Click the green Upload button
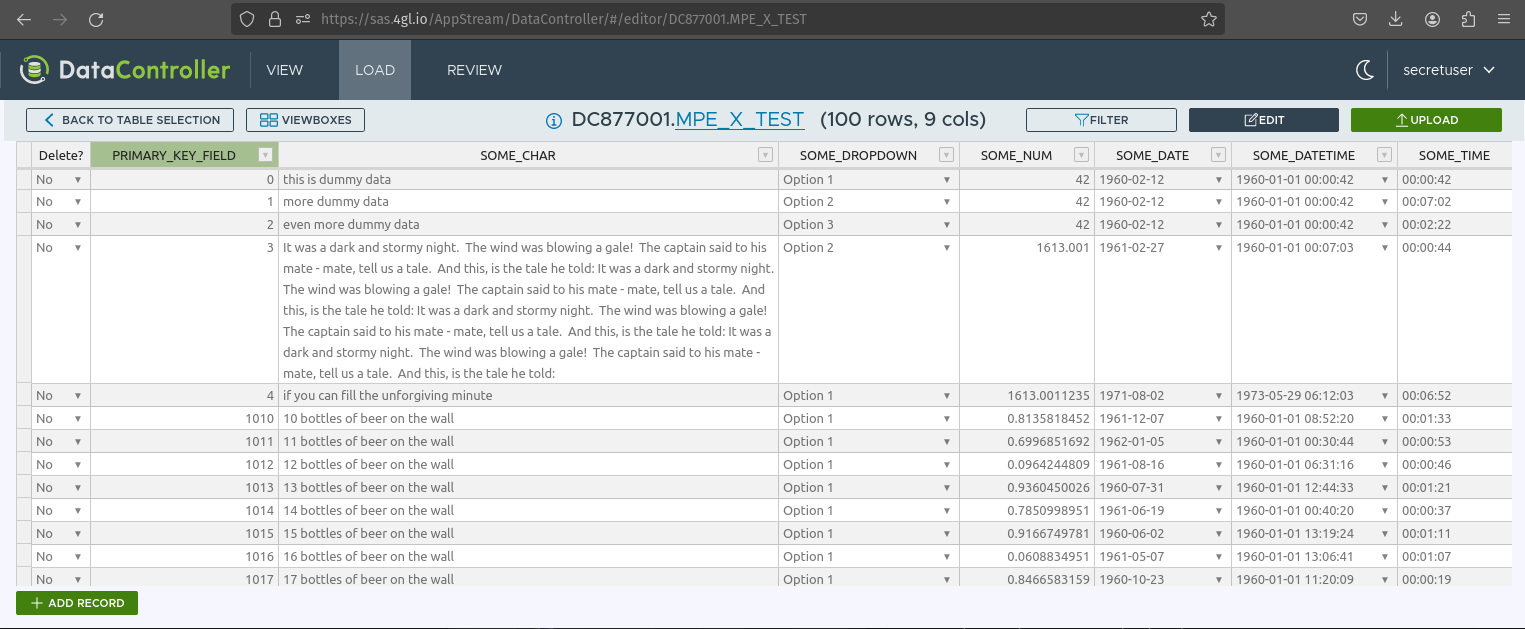 (x=1426, y=120)
